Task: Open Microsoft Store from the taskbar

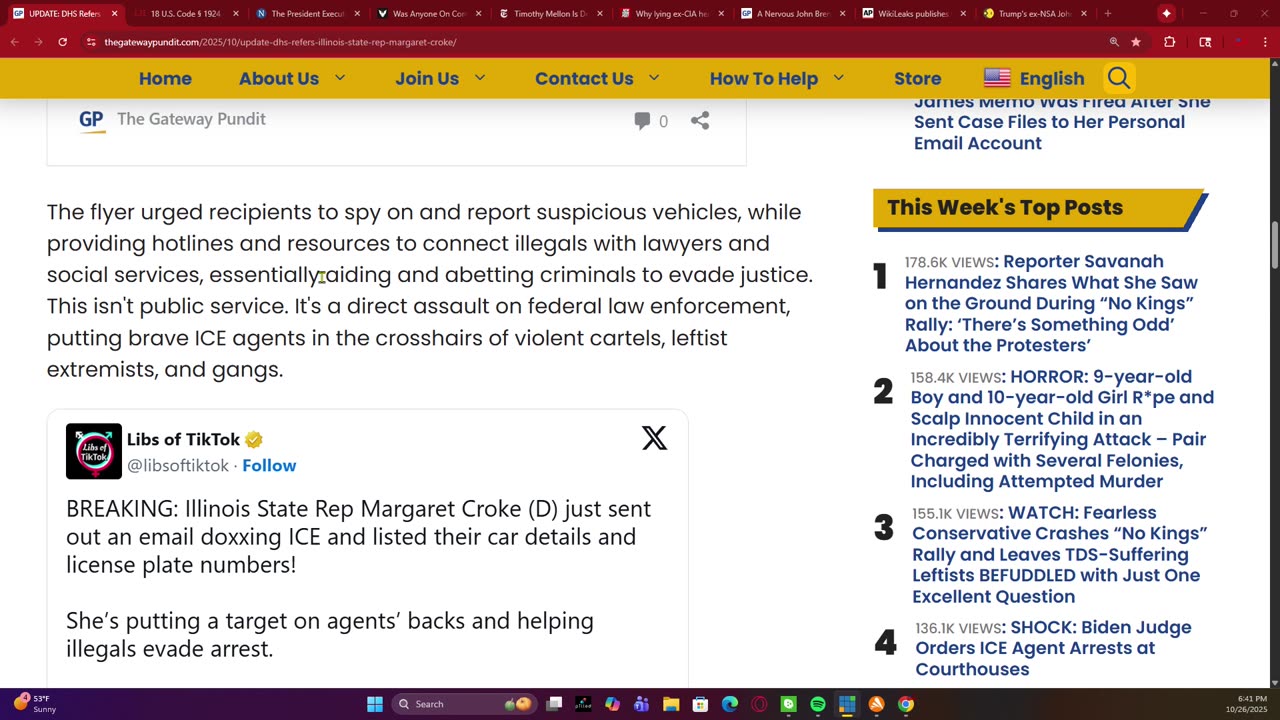Action: point(700,704)
